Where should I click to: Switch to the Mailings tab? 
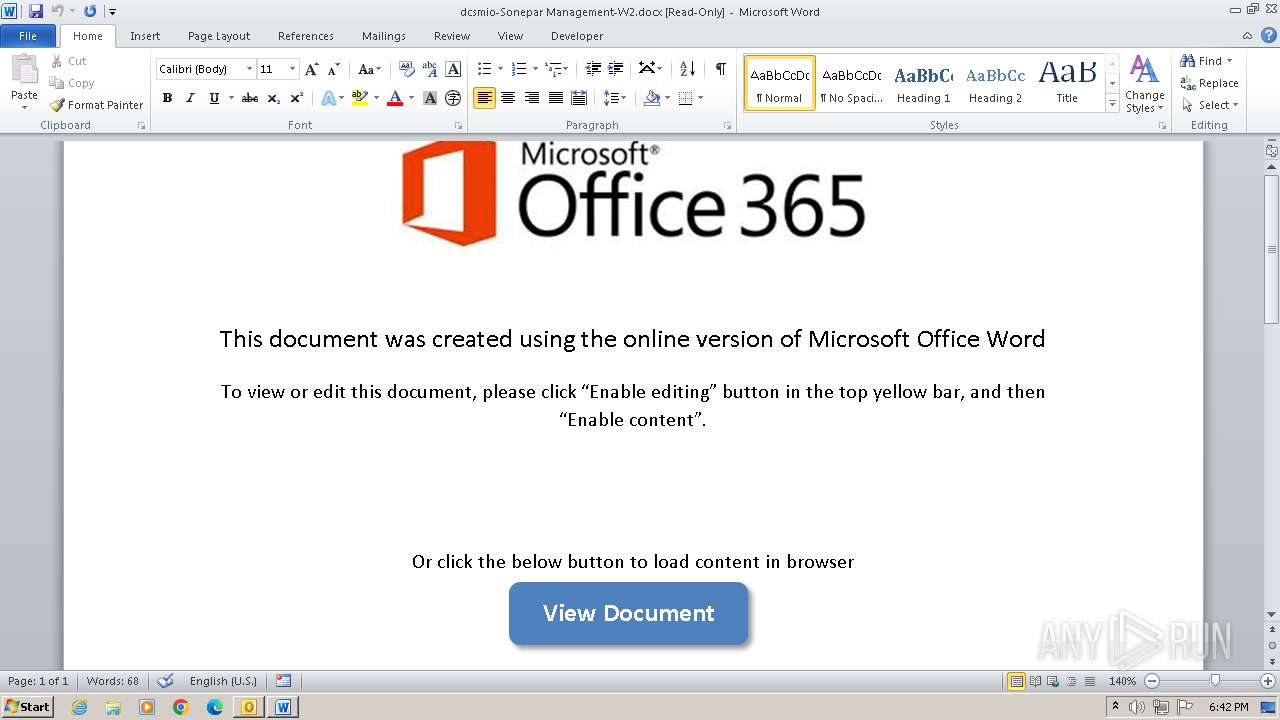coord(384,36)
